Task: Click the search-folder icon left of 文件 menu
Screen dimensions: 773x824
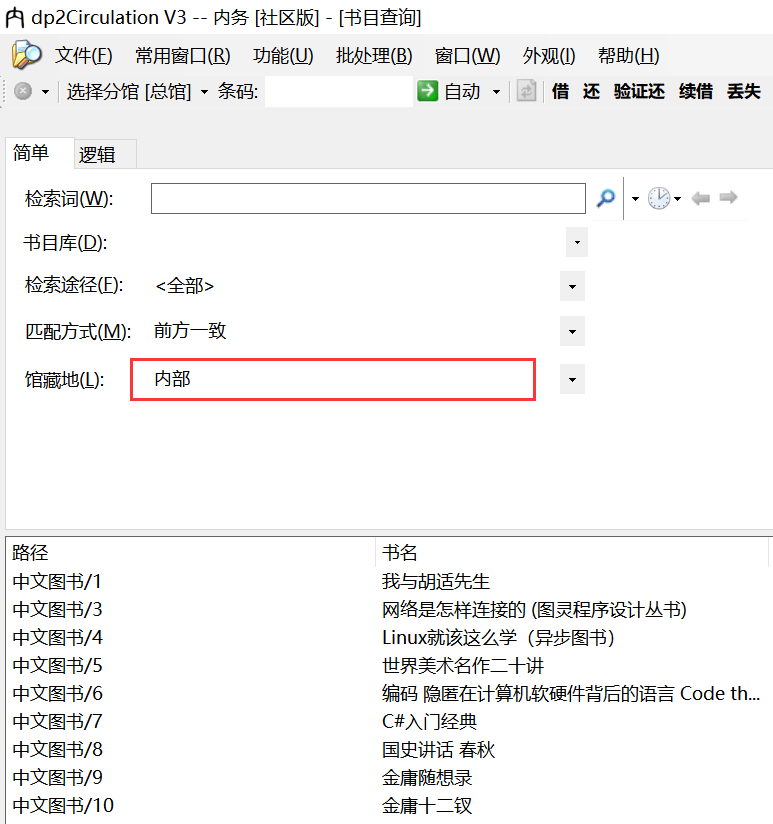Action: [26, 55]
